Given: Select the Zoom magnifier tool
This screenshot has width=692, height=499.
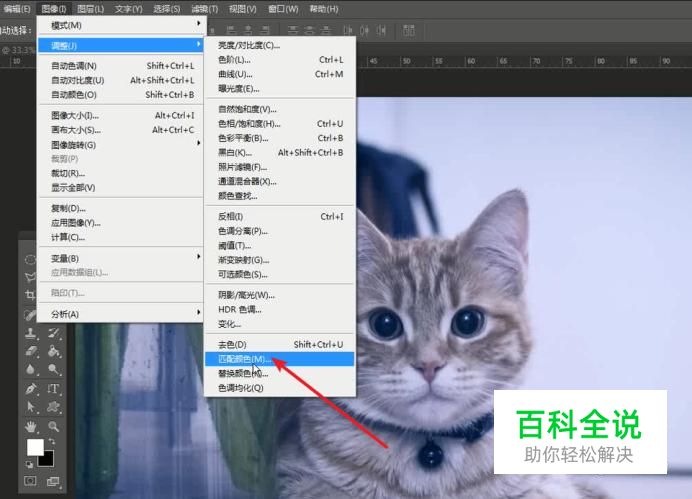Looking at the screenshot, I should [x=54, y=426].
